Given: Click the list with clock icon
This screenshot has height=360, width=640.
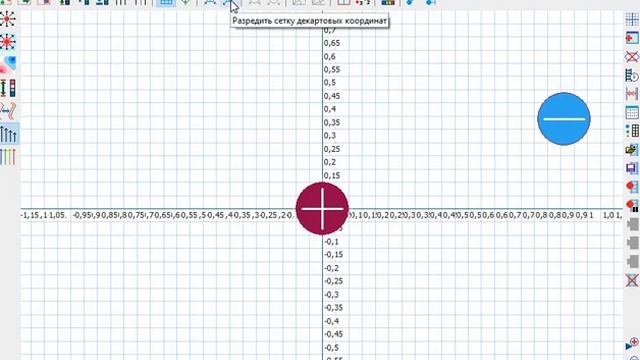Looking at the screenshot, I should click(632, 76).
